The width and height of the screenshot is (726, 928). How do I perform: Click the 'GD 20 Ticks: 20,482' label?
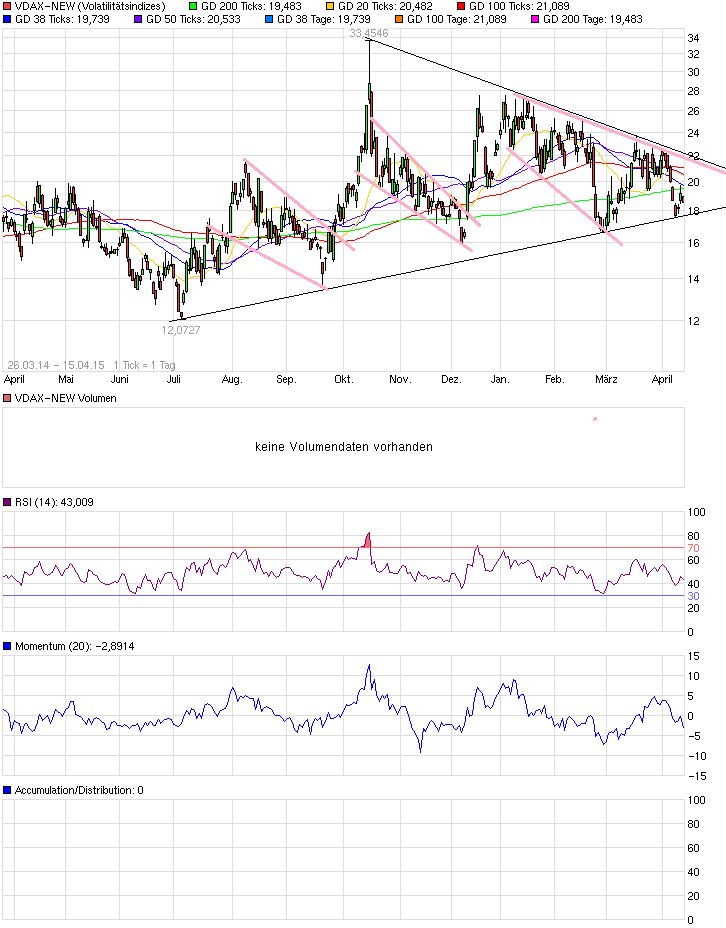tap(385, 7)
